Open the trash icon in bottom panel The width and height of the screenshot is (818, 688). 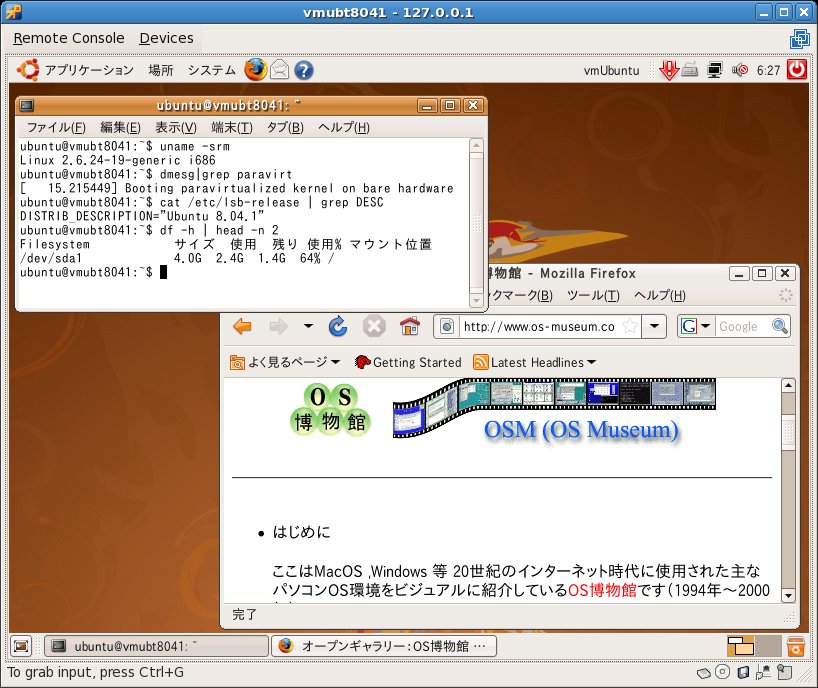tap(796, 646)
